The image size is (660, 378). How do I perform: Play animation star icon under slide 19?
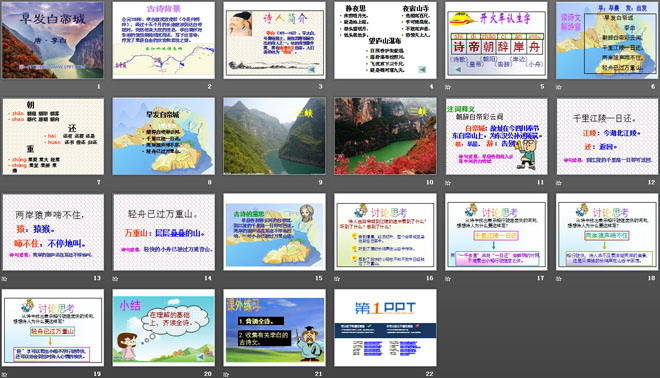pyautogui.click(x=4, y=374)
